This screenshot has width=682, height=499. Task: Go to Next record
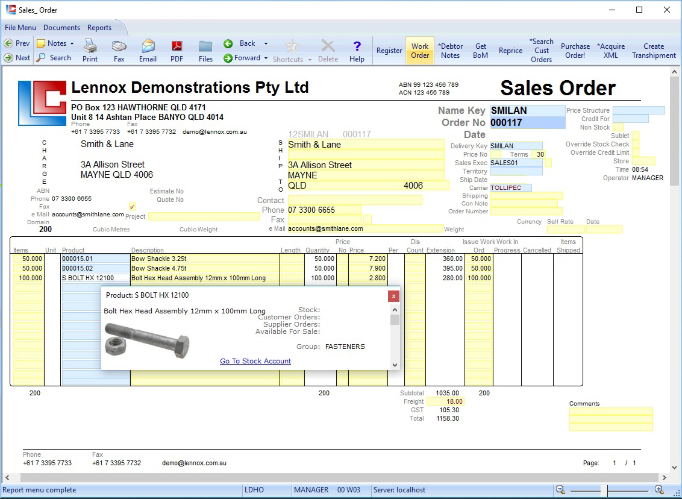(x=17, y=58)
